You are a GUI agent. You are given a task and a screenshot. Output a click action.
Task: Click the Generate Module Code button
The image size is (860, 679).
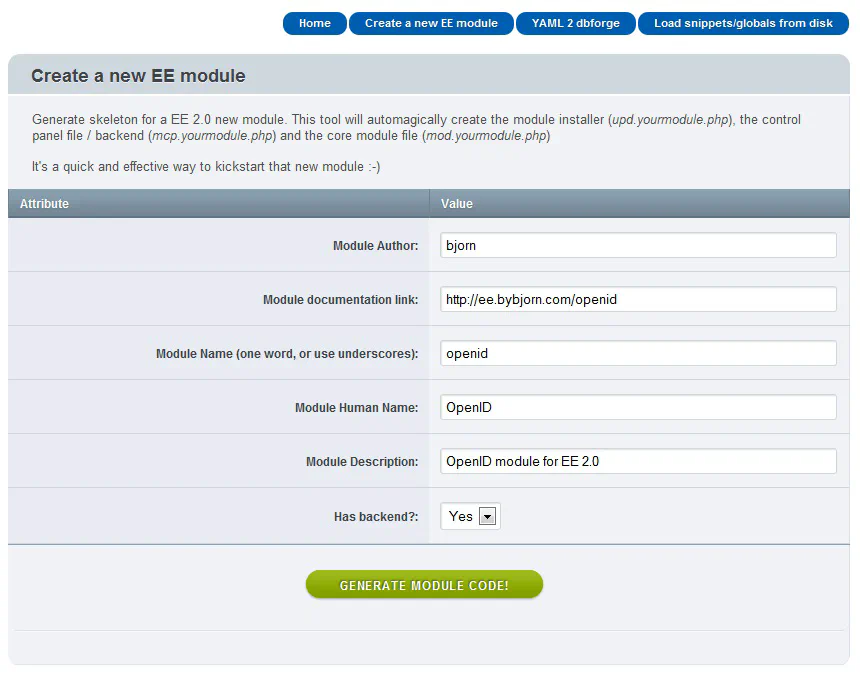424,585
